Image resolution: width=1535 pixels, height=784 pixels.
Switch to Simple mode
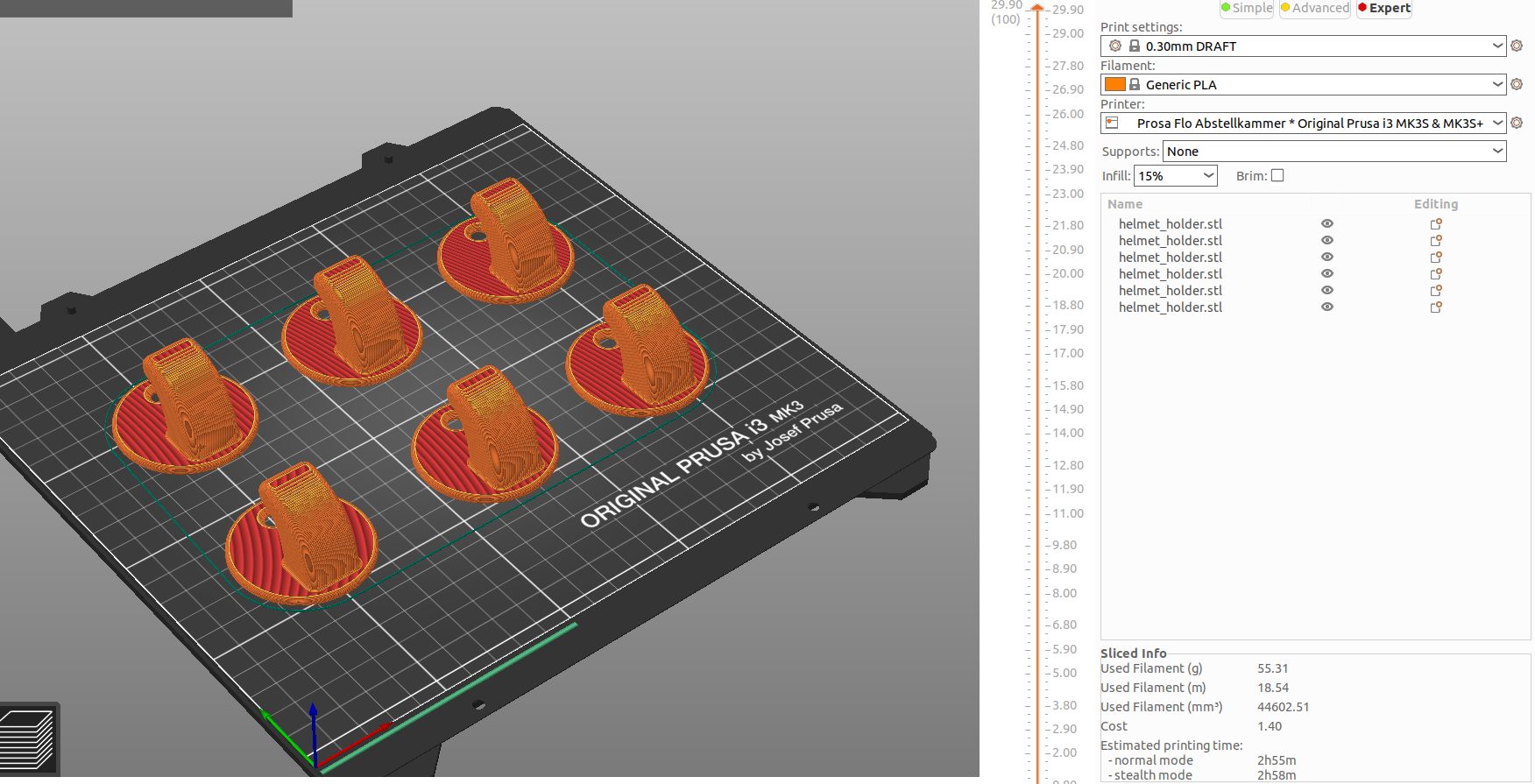(1247, 8)
